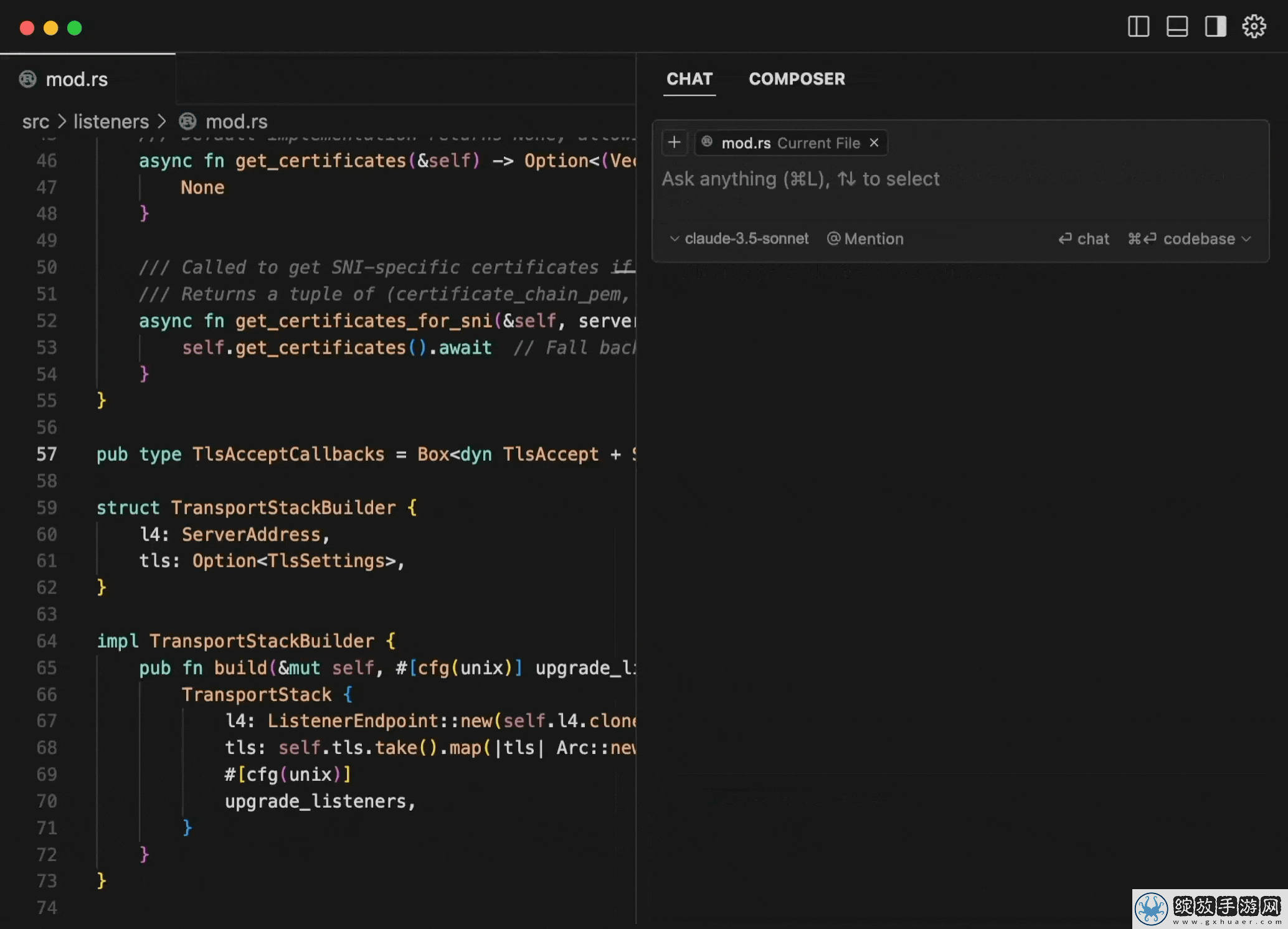Expand the codebase options chevron

point(1246,239)
